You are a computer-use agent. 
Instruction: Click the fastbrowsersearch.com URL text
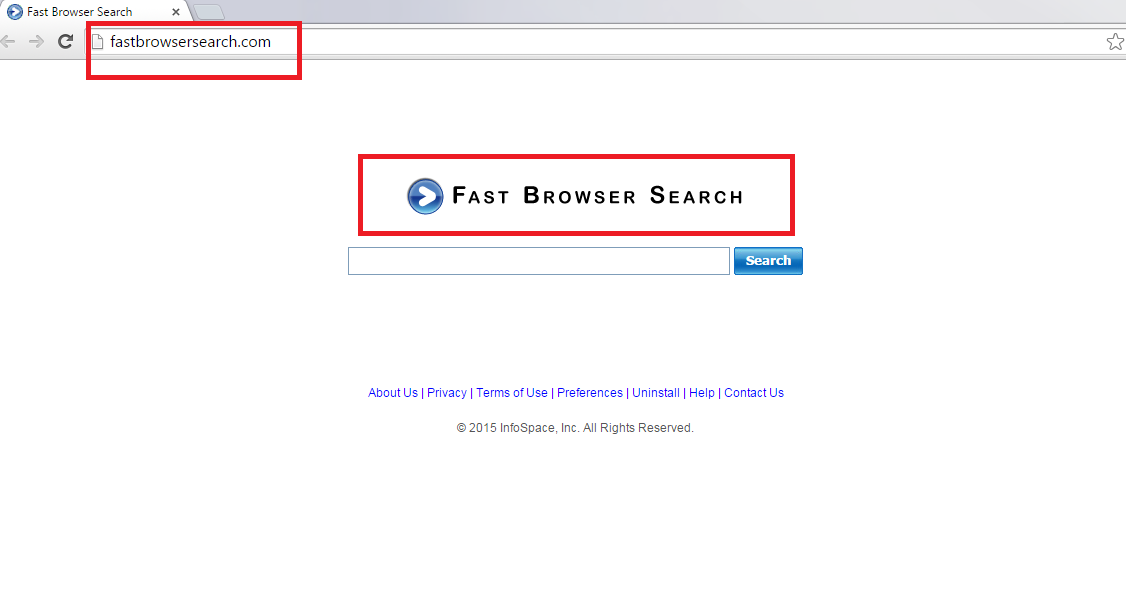[190, 42]
